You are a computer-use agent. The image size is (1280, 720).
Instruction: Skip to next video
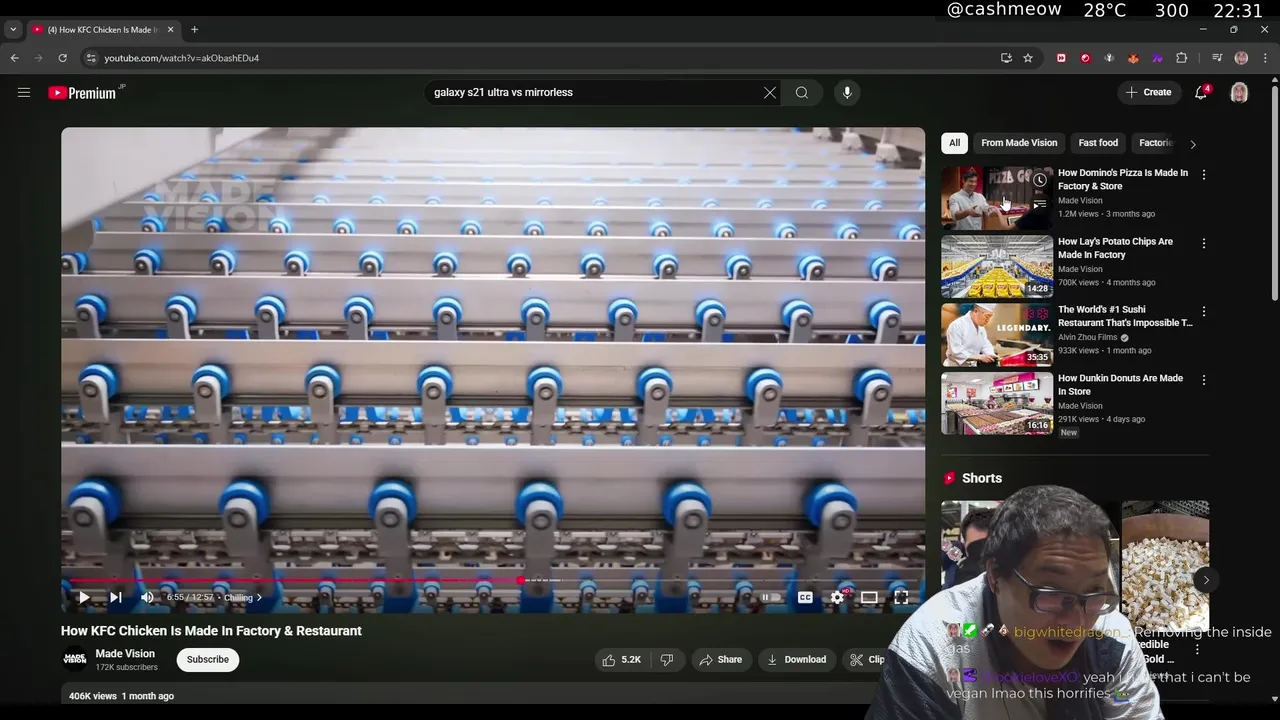pyautogui.click(x=116, y=597)
